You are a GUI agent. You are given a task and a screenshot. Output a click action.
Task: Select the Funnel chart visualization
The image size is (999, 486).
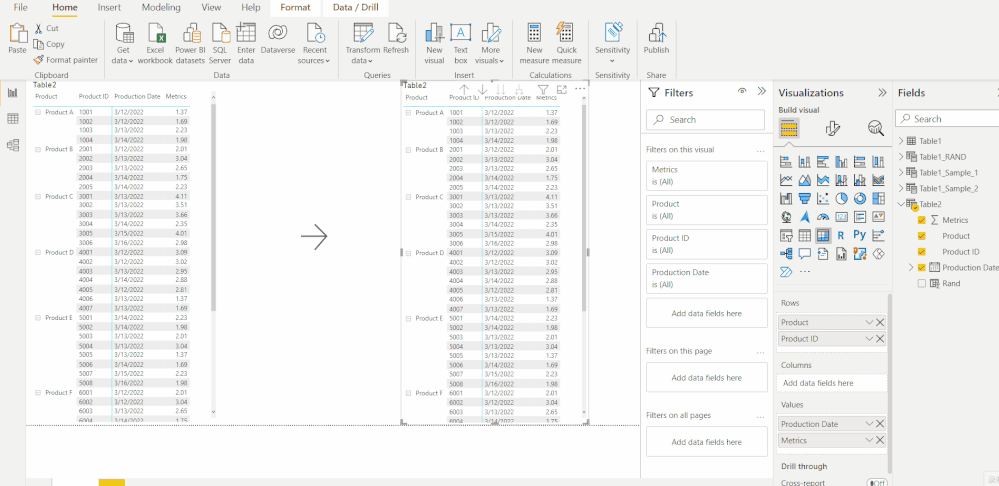pos(804,199)
